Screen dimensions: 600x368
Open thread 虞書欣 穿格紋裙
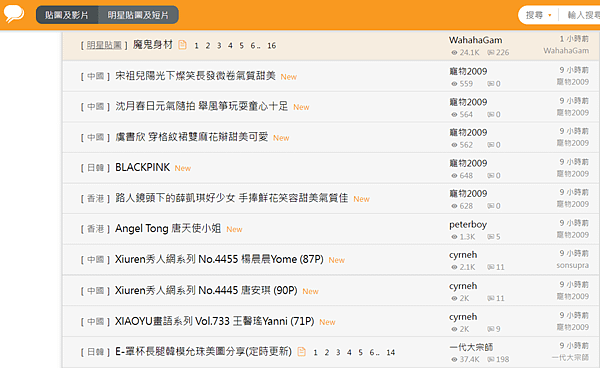coord(191,137)
